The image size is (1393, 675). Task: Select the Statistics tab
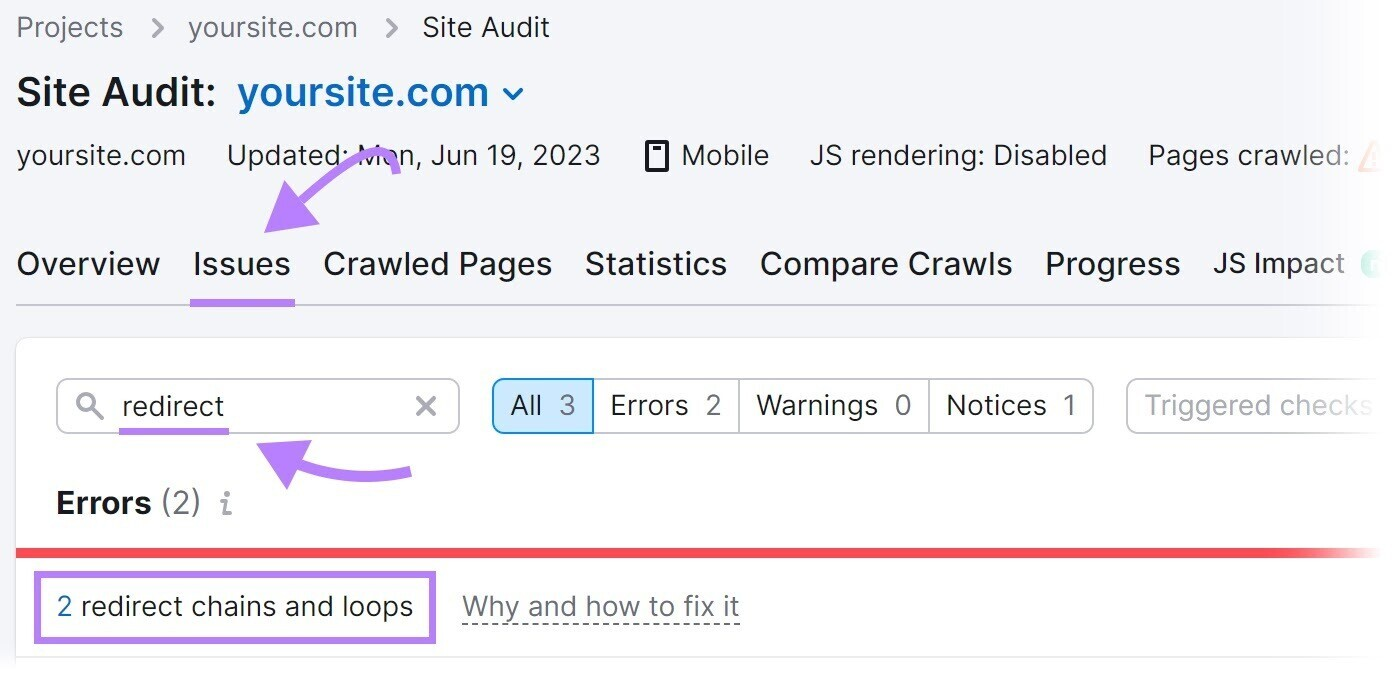pos(655,264)
